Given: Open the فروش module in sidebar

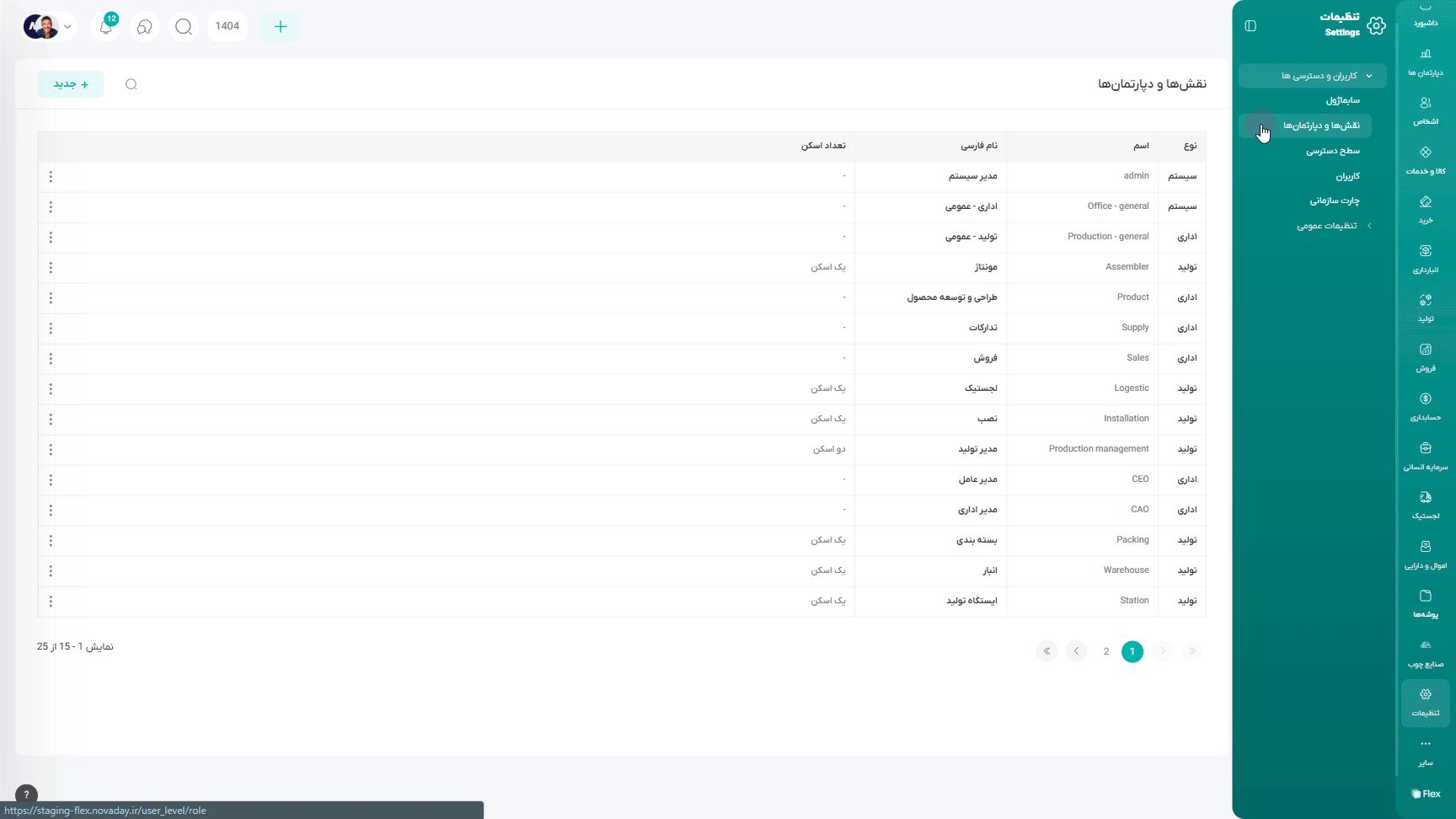Looking at the screenshot, I should tap(1425, 357).
